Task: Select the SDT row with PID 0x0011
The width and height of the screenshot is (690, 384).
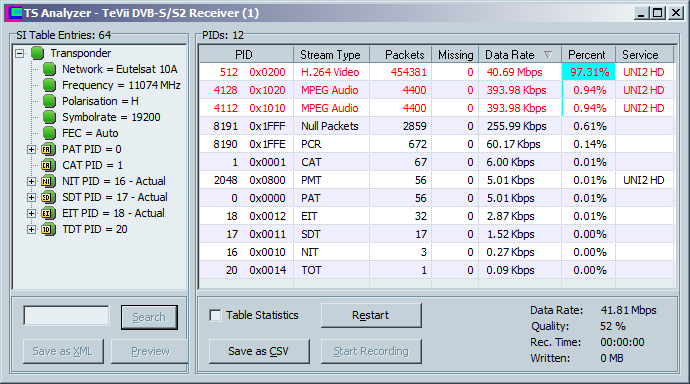Action: [437, 234]
